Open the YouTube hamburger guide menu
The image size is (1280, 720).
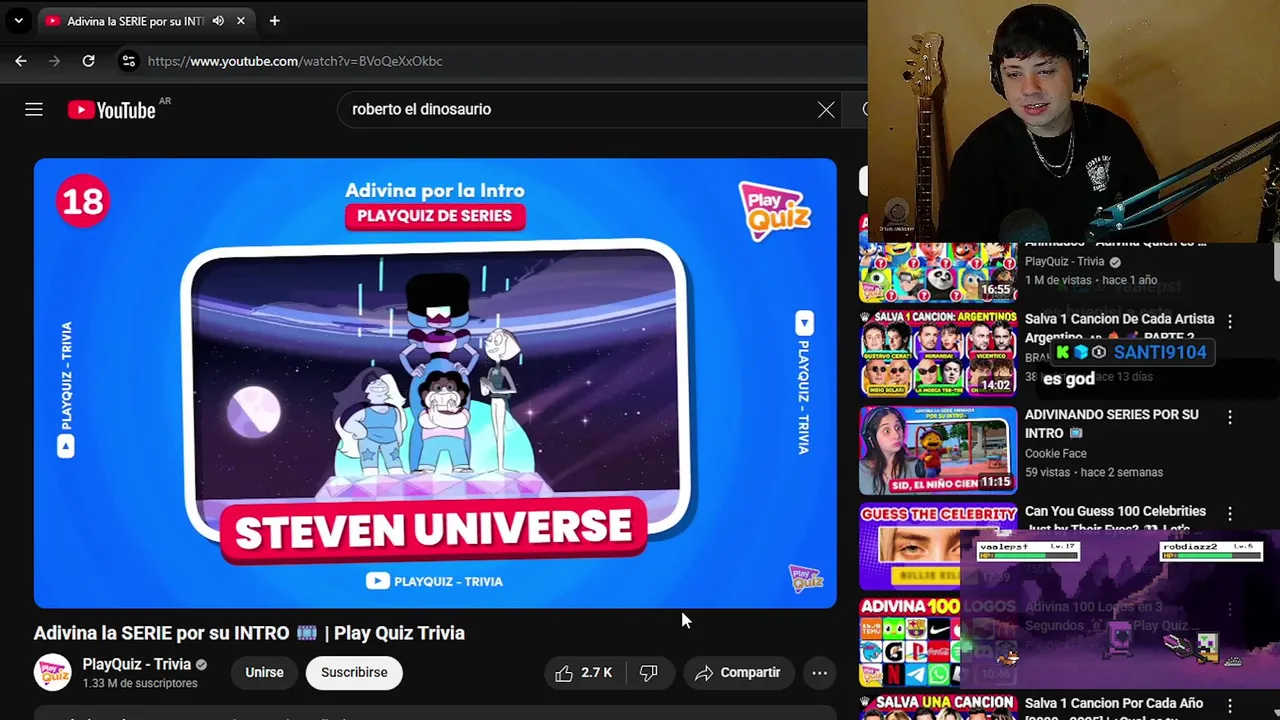(x=34, y=109)
